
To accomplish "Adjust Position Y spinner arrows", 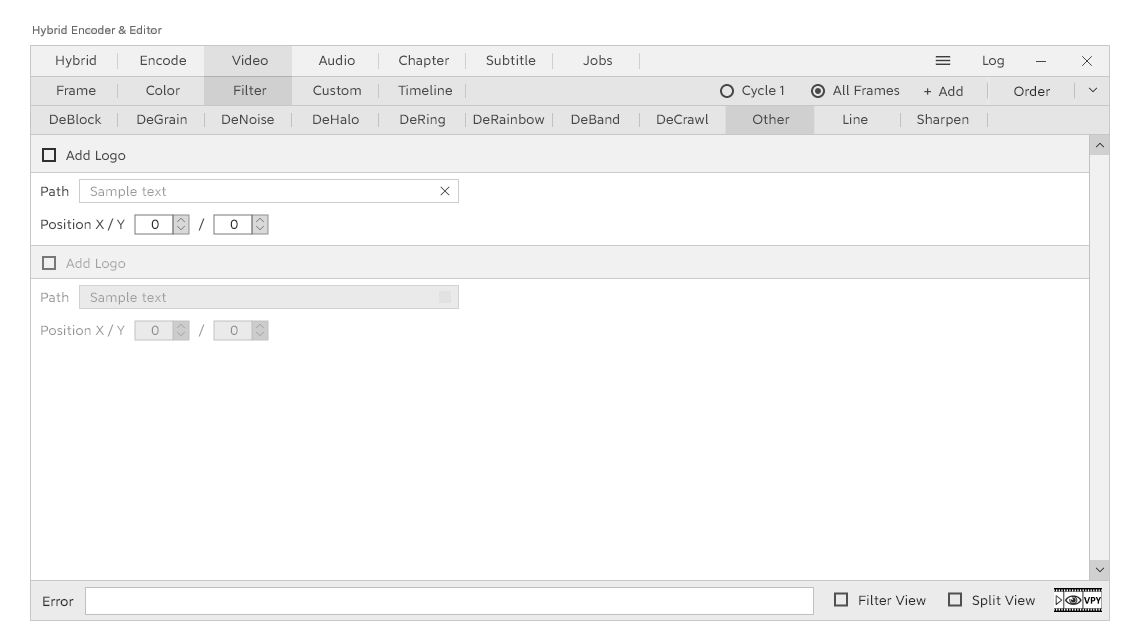I will 260,225.
